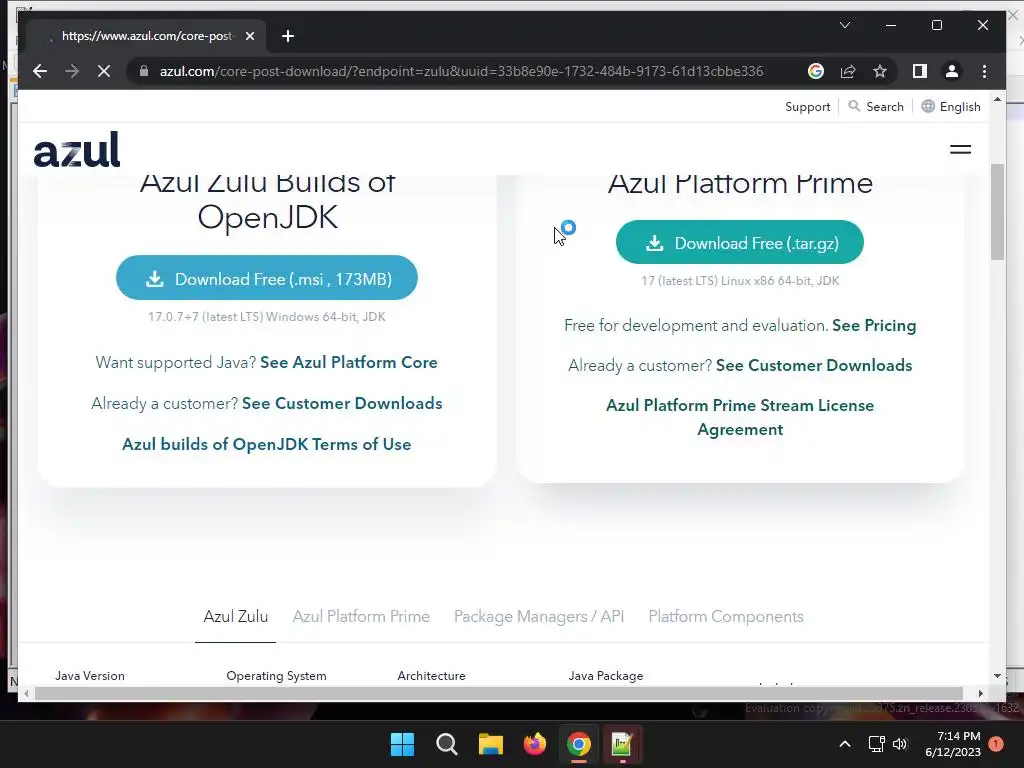
Task: Launch Firefox from the taskbar
Action: [x=534, y=744]
